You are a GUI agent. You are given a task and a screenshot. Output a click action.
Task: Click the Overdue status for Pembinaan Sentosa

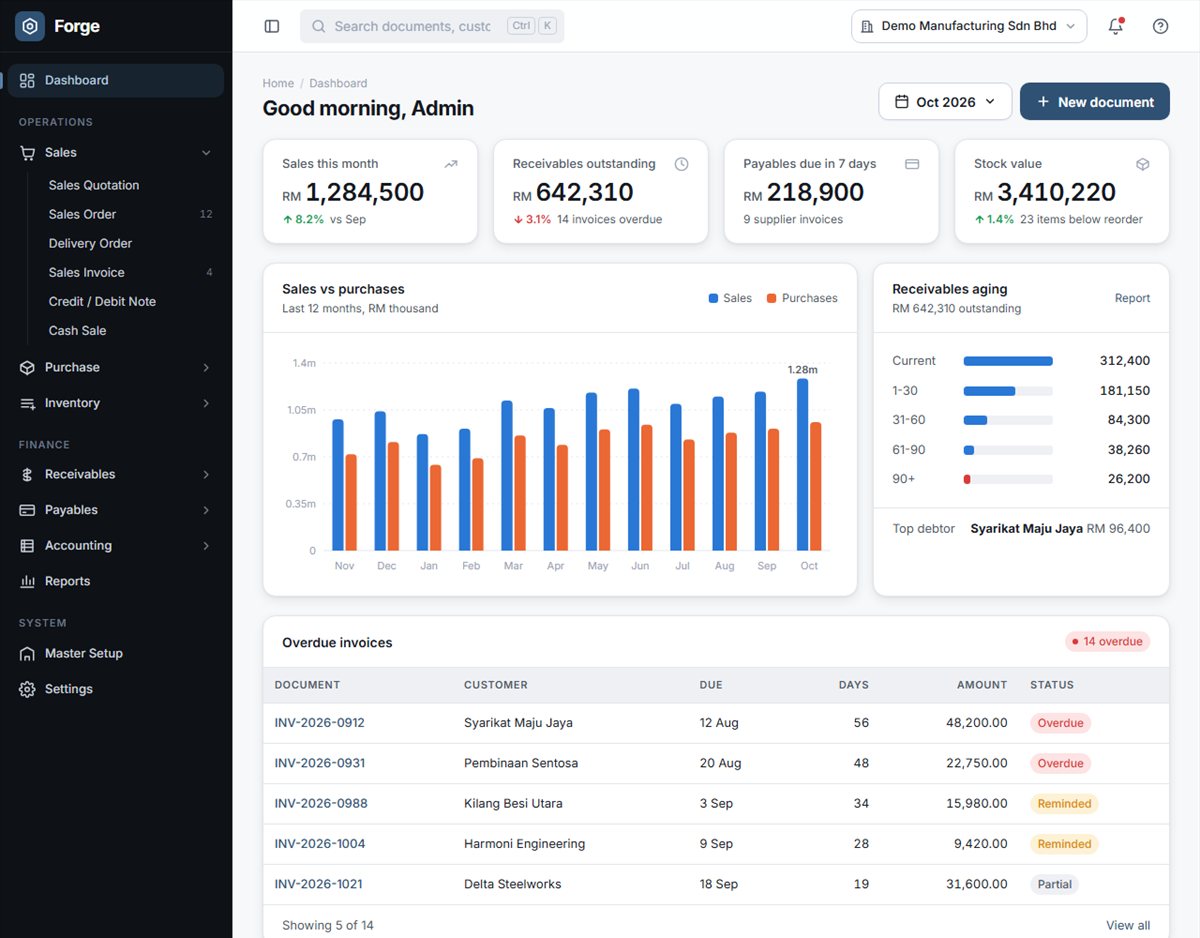[1060, 763]
